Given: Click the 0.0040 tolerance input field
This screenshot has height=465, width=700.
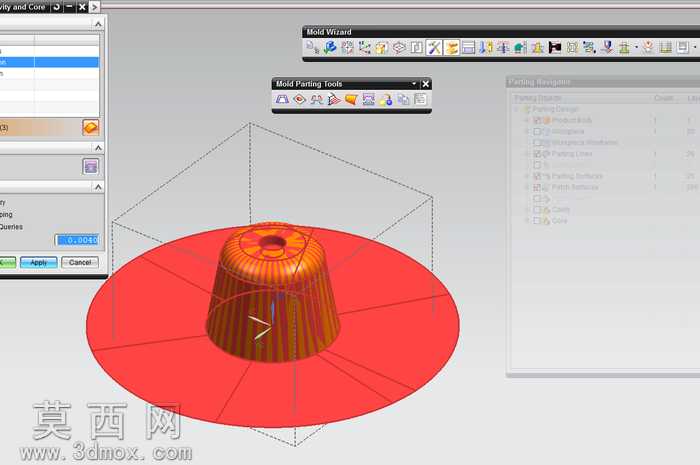Looking at the screenshot, I should 77,240.
